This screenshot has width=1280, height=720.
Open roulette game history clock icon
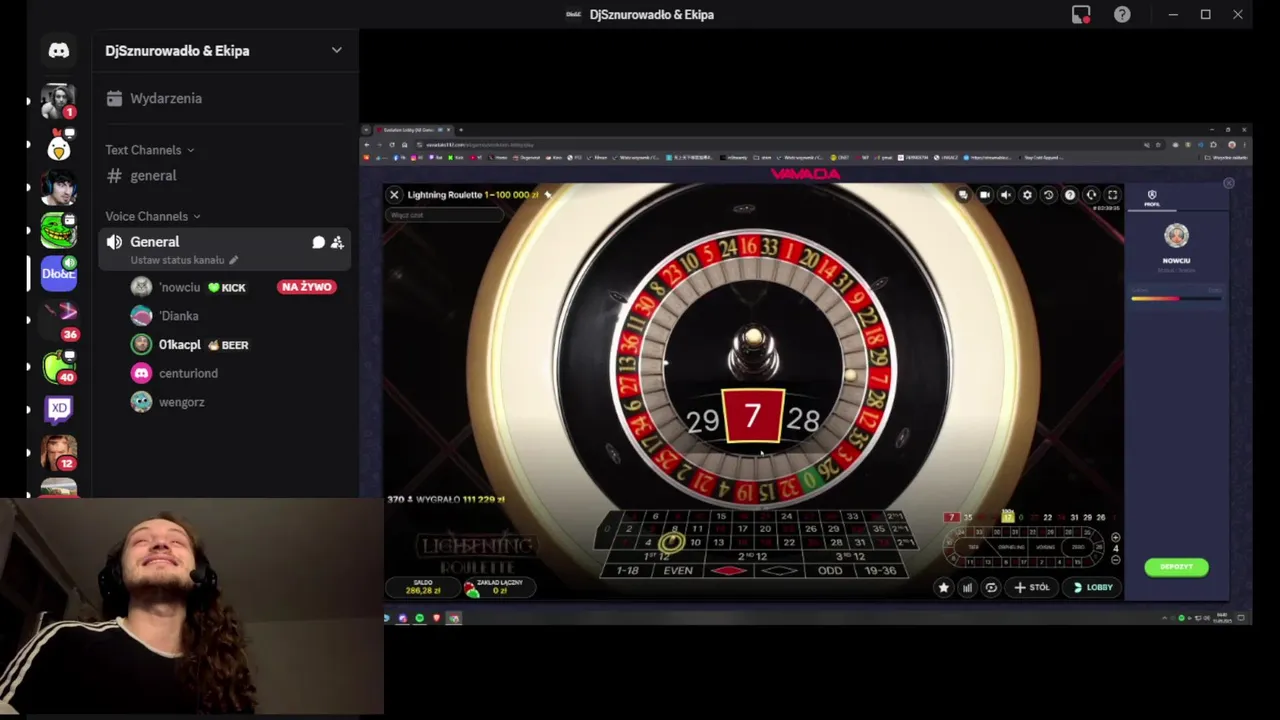[x=1048, y=195]
